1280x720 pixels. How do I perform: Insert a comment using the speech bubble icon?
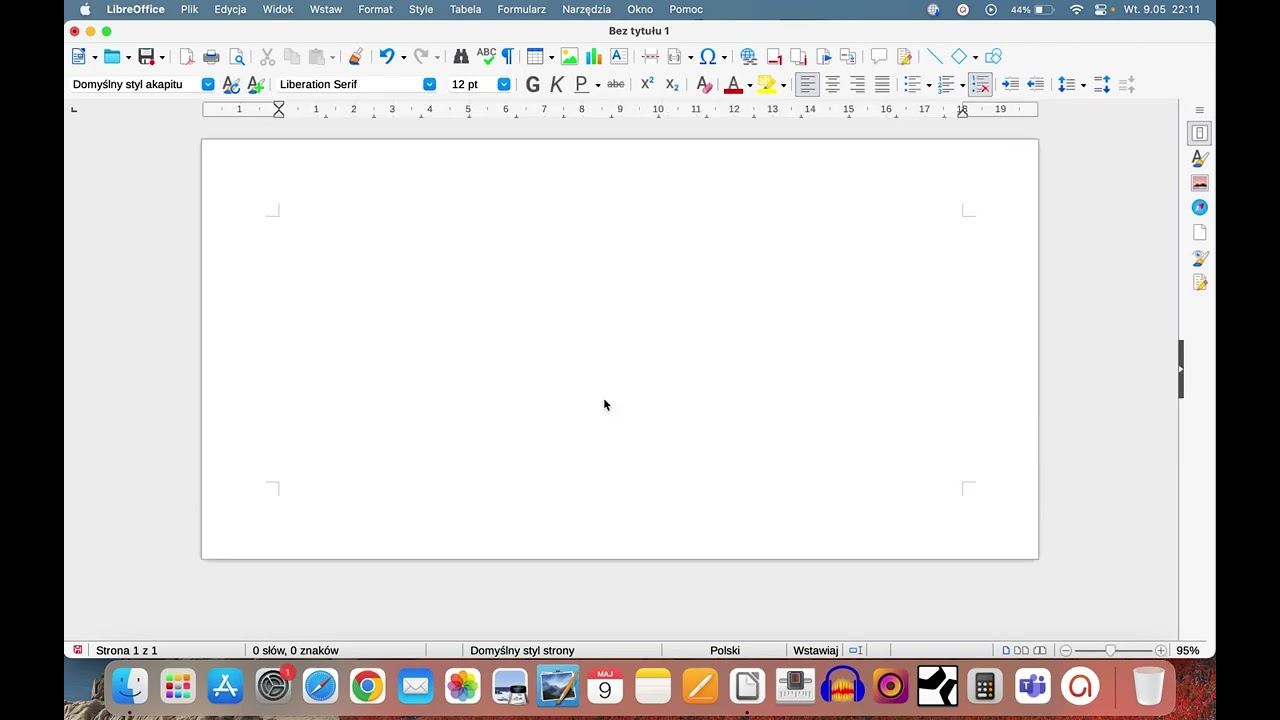pos(879,57)
